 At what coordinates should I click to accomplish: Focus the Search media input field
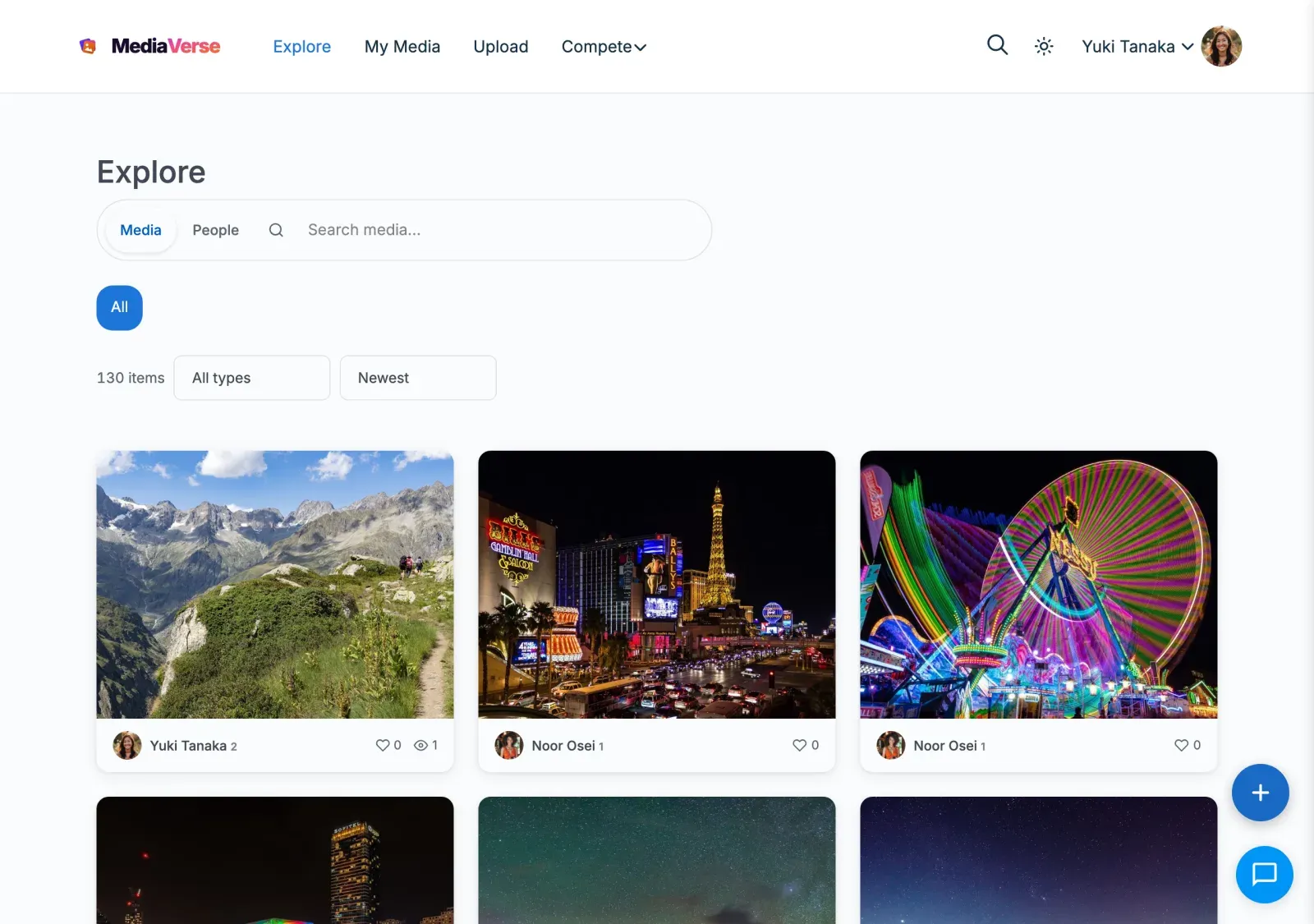point(501,230)
